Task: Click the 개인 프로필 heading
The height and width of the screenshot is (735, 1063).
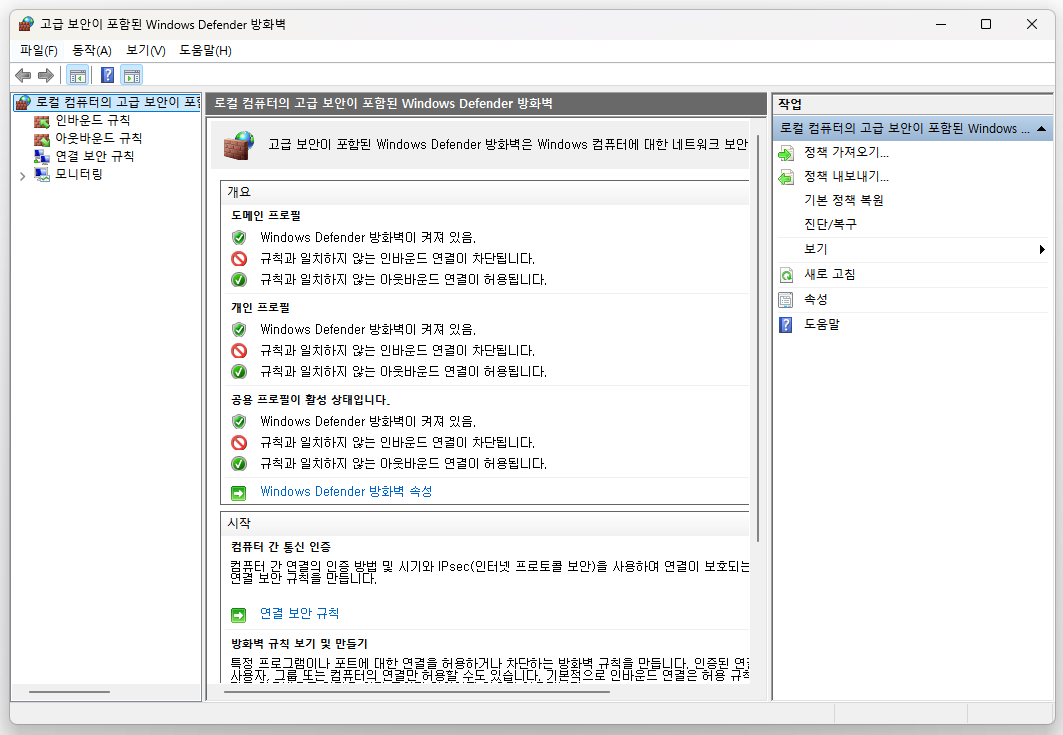Action: [260, 307]
